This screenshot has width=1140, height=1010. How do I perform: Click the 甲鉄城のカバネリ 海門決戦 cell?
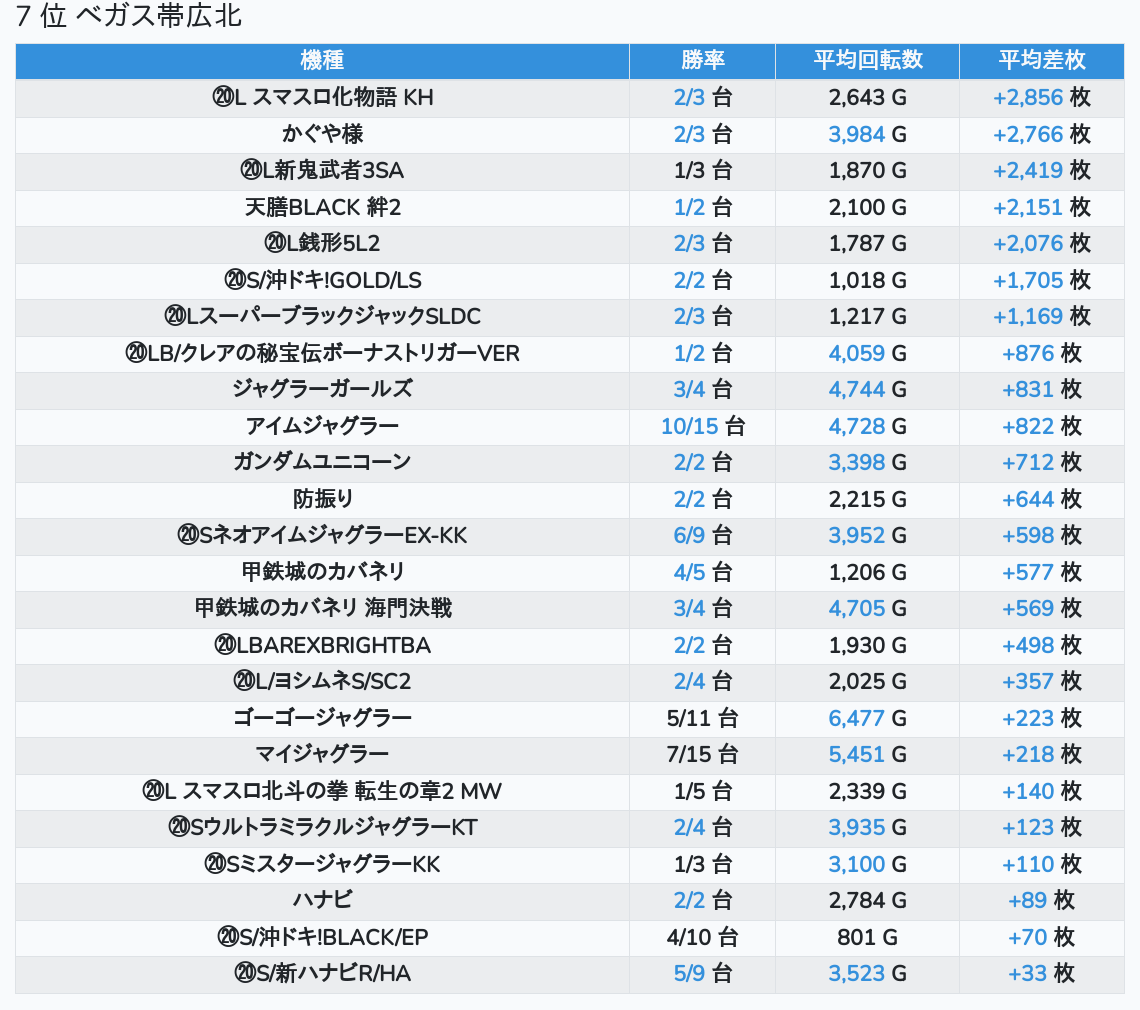click(x=322, y=608)
